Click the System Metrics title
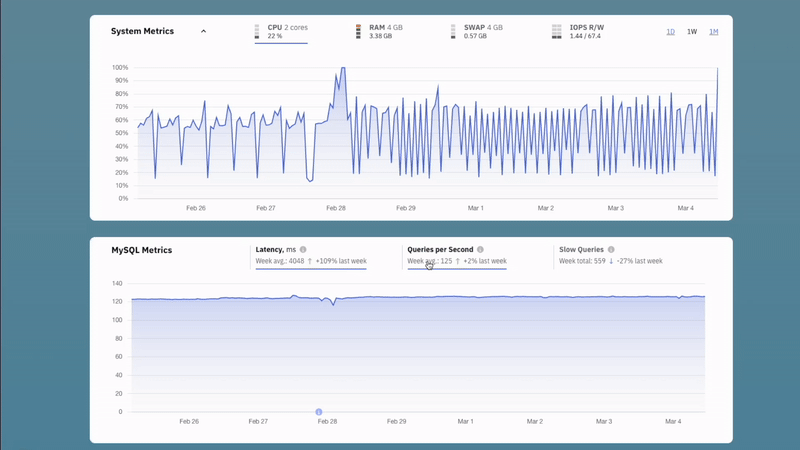 pyautogui.click(x=142, y=31)
